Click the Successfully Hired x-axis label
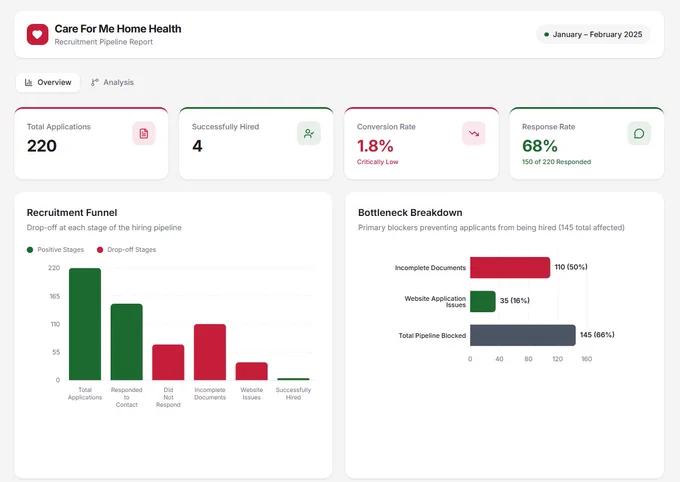 coord(293,393)
